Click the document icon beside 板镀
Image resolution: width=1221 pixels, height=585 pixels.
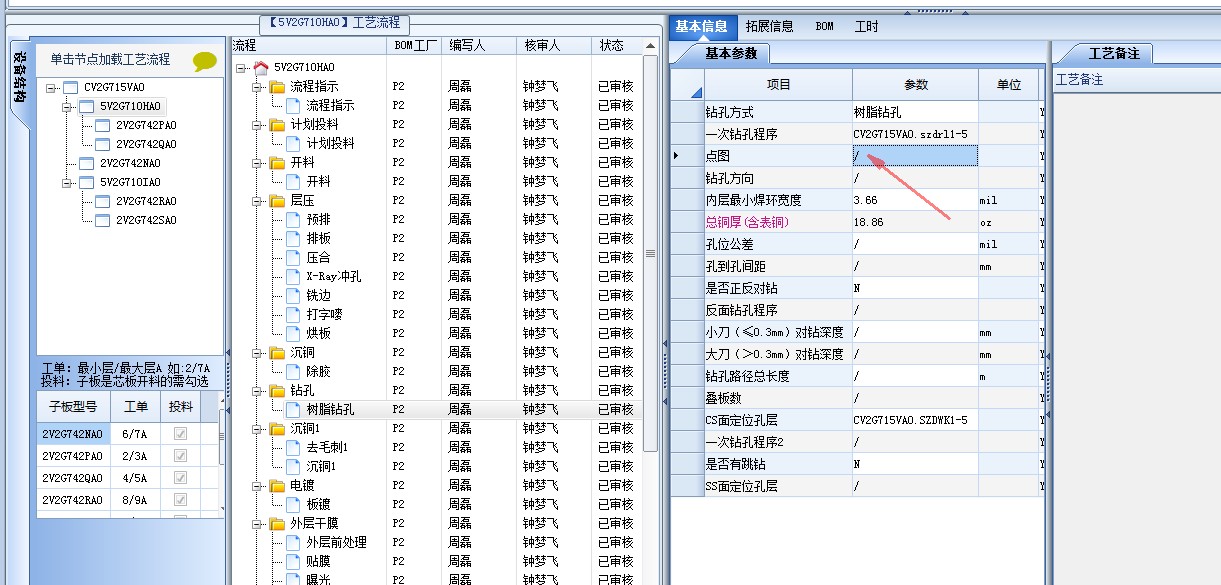[293, 504]
